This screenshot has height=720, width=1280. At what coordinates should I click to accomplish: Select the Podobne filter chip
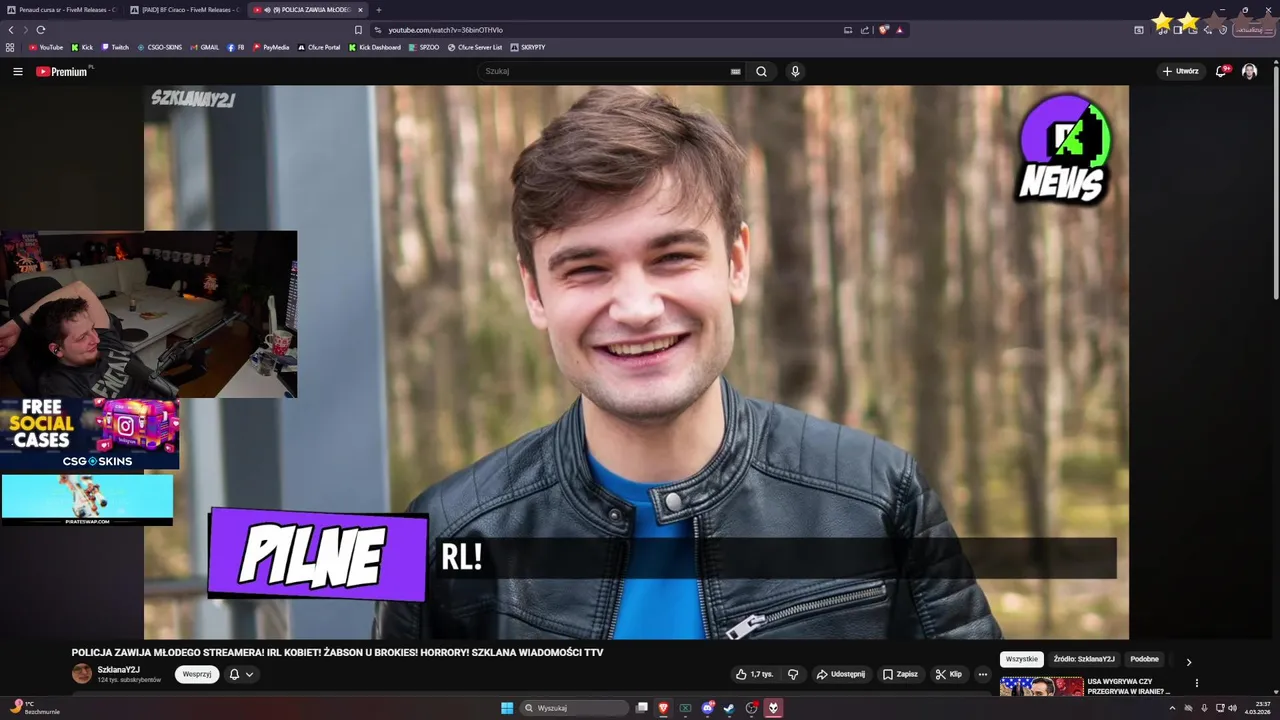(x=1144, y=660)
